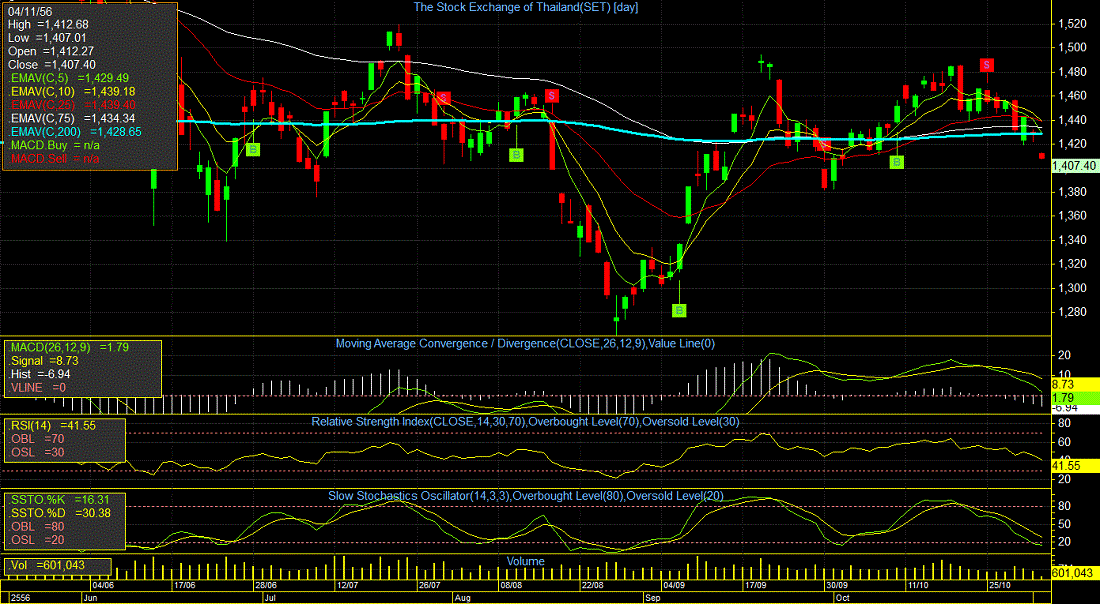Click the Jun month label on the time axis
The height and width of the screenshot is (604, 1100).
pos(91,598)
